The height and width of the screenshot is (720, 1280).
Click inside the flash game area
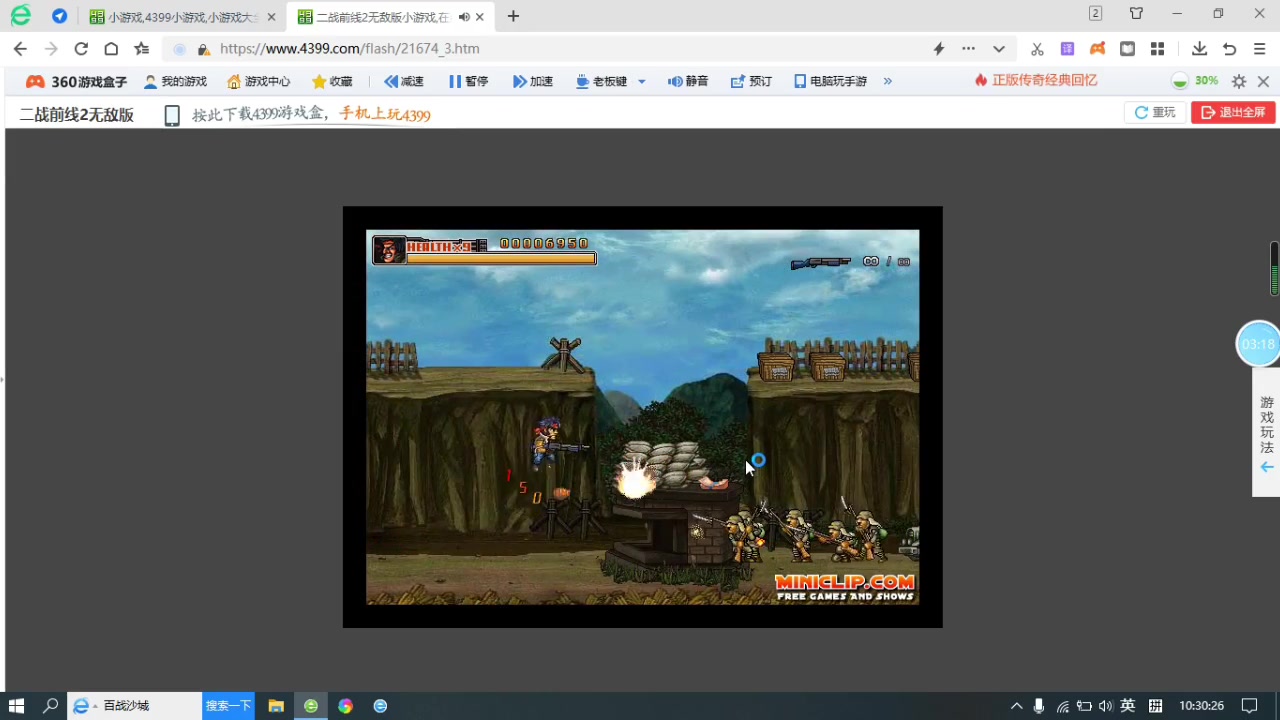642,417
